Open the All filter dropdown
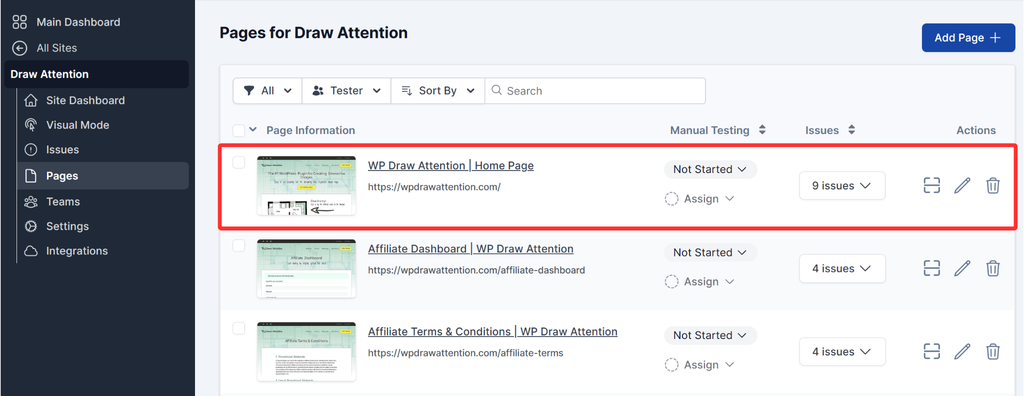The width and height of the screenshot is (1024, 396). [x=268, y=91]
